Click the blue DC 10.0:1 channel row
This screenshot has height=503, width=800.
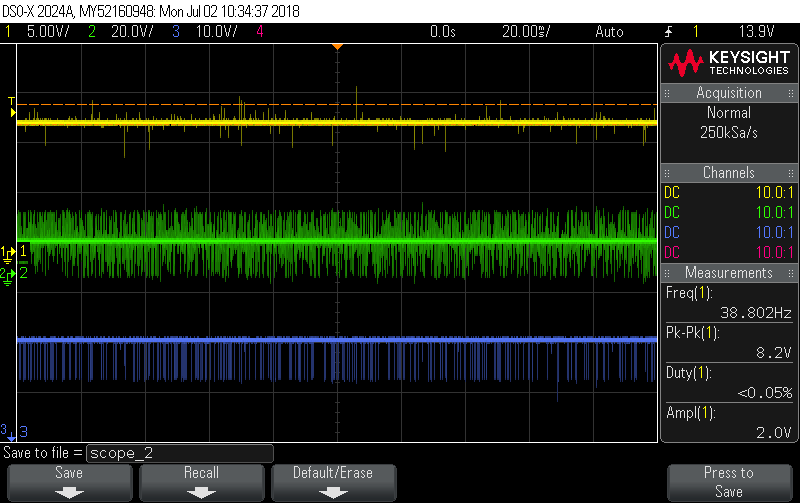729,233
